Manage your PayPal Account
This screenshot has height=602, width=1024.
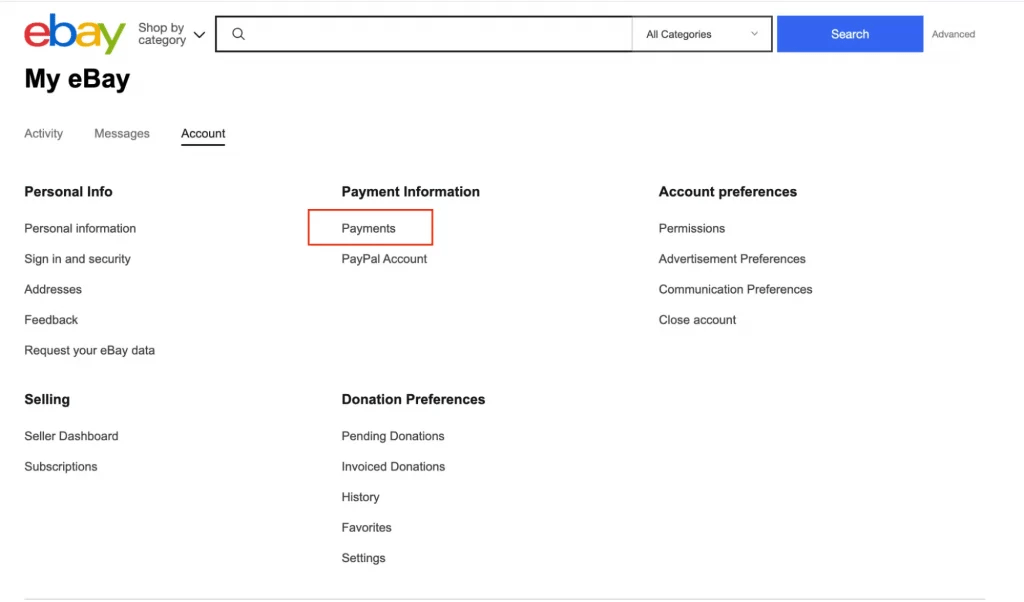(383, 258)
